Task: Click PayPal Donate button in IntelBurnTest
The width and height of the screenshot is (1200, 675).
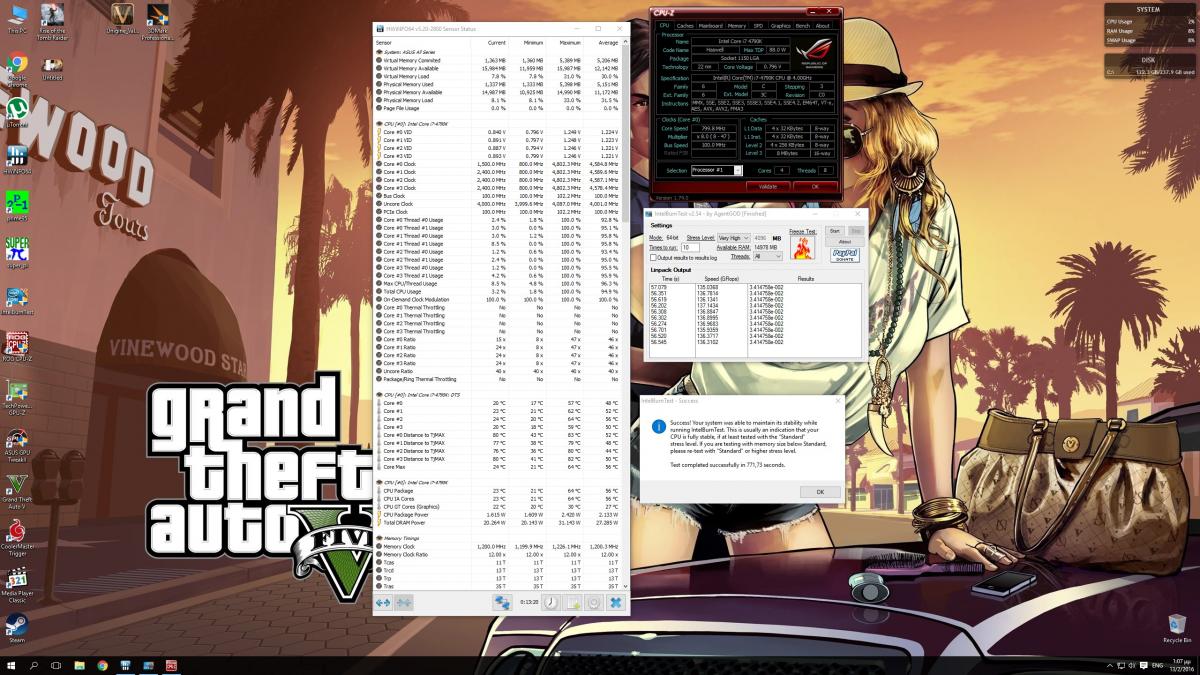Action: coord(845,255)
